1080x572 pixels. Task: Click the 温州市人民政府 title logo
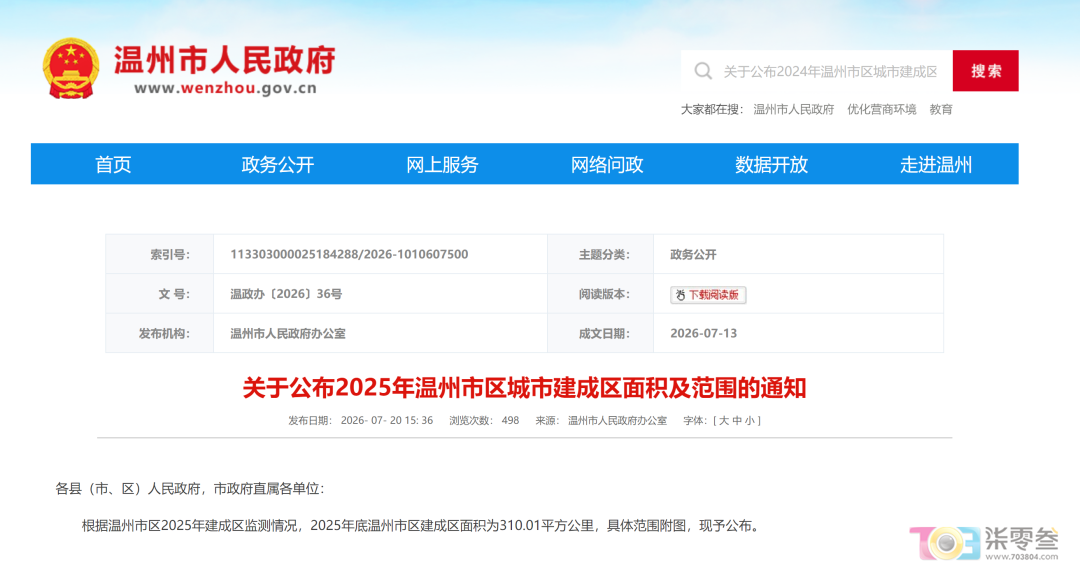225,69
